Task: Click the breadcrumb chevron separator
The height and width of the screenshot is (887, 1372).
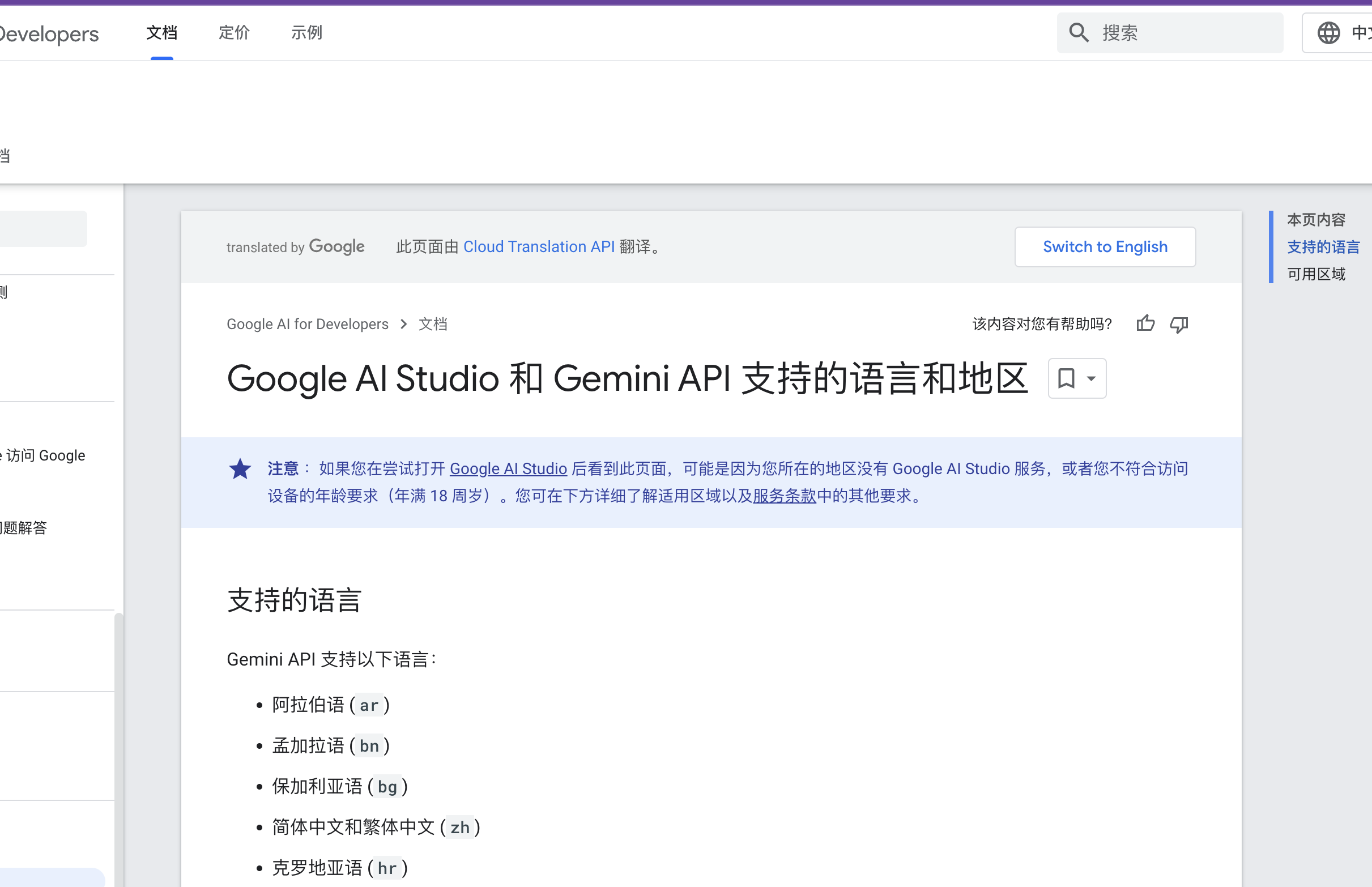Action: coord(404,325)
